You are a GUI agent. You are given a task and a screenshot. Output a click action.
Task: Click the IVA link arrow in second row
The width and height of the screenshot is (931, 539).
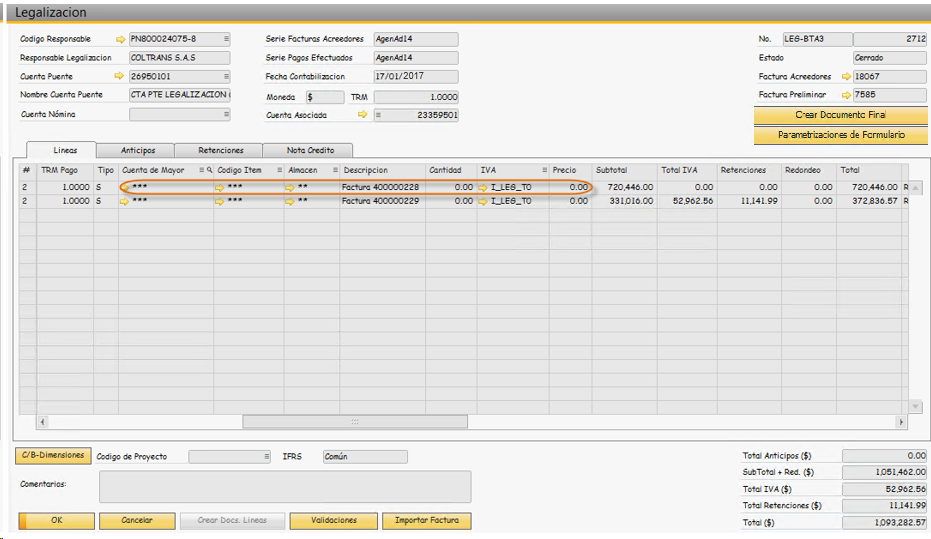[483, 201]
